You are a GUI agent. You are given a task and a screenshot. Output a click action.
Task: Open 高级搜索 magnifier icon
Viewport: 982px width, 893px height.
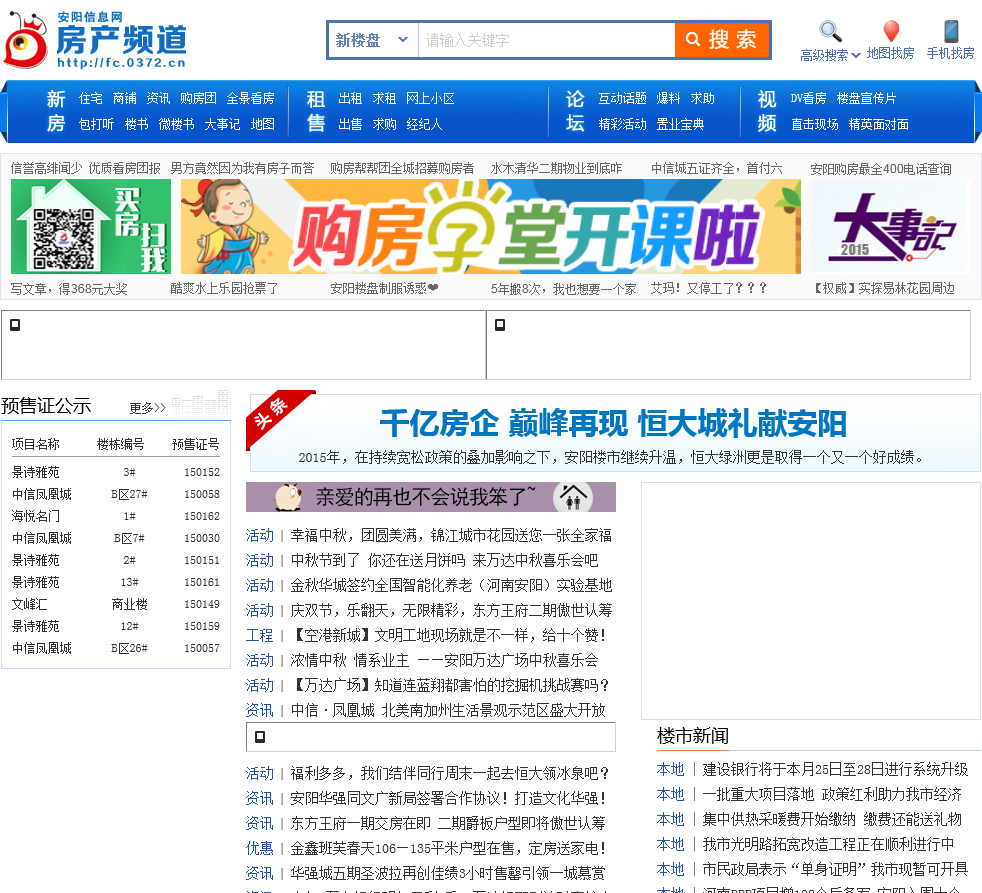point(830,31)
